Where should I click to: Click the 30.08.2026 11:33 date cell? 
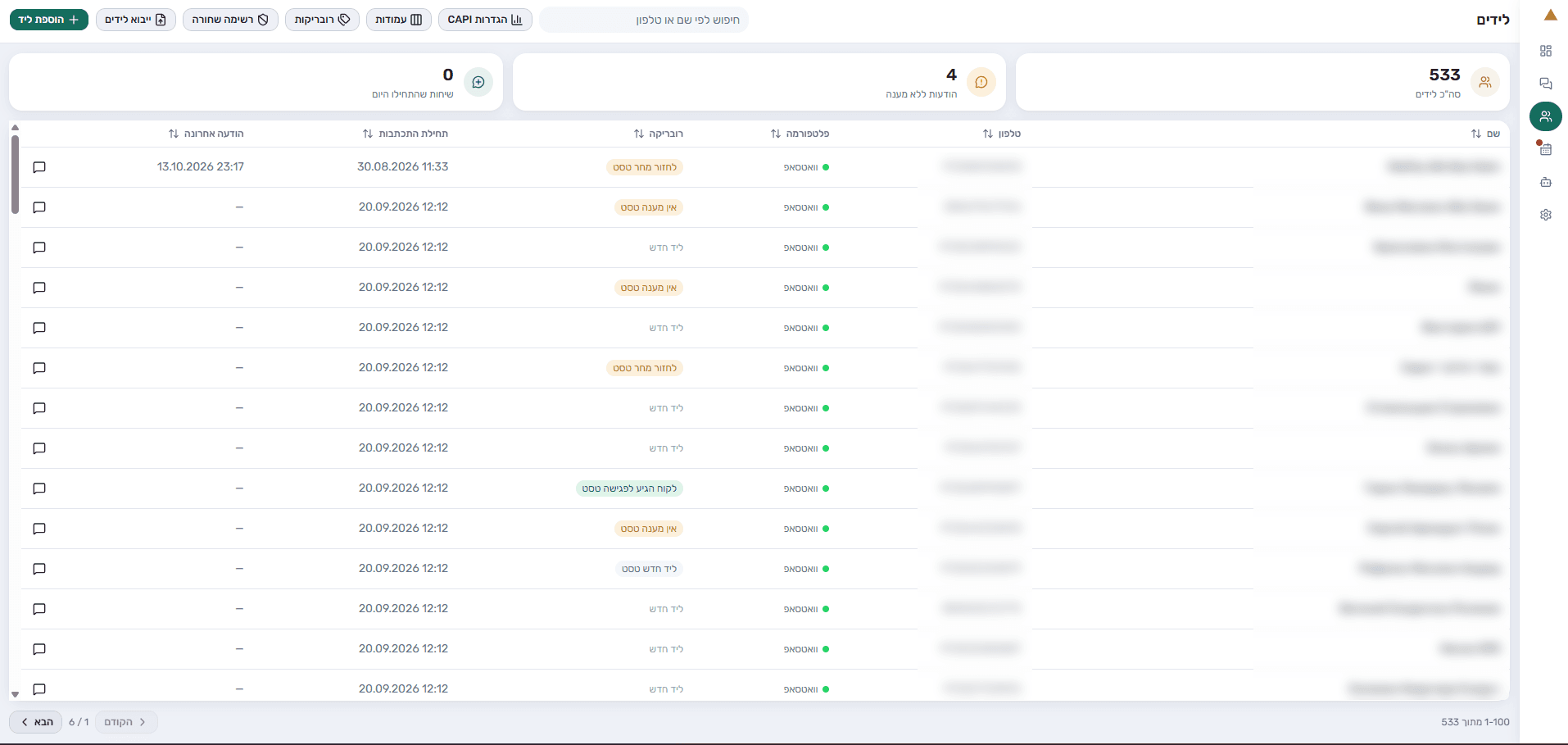click(402, 166)
